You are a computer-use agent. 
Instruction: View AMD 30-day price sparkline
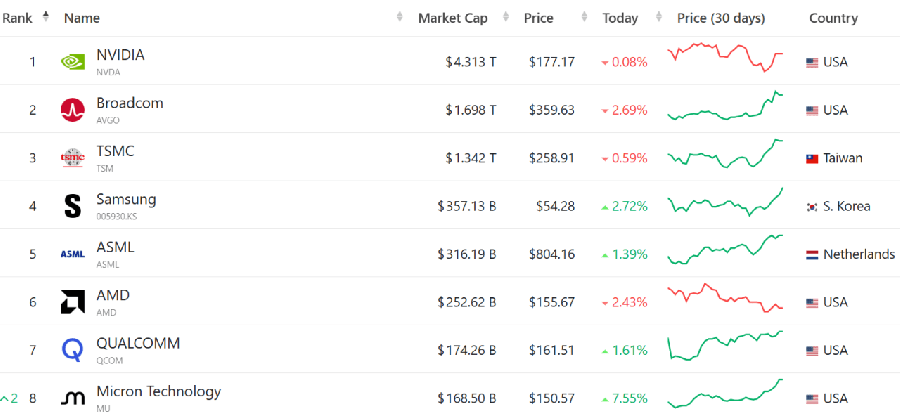point(726,297)
